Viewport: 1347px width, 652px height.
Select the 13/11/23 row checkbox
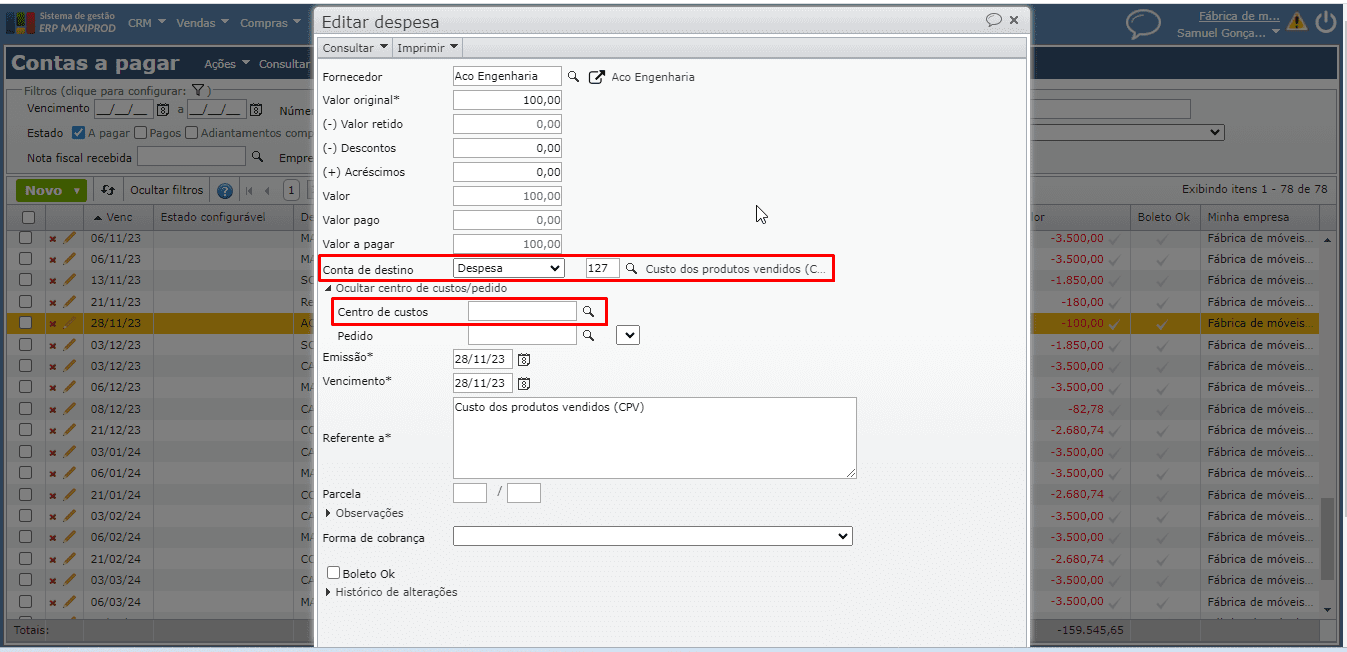coord(26,280)
